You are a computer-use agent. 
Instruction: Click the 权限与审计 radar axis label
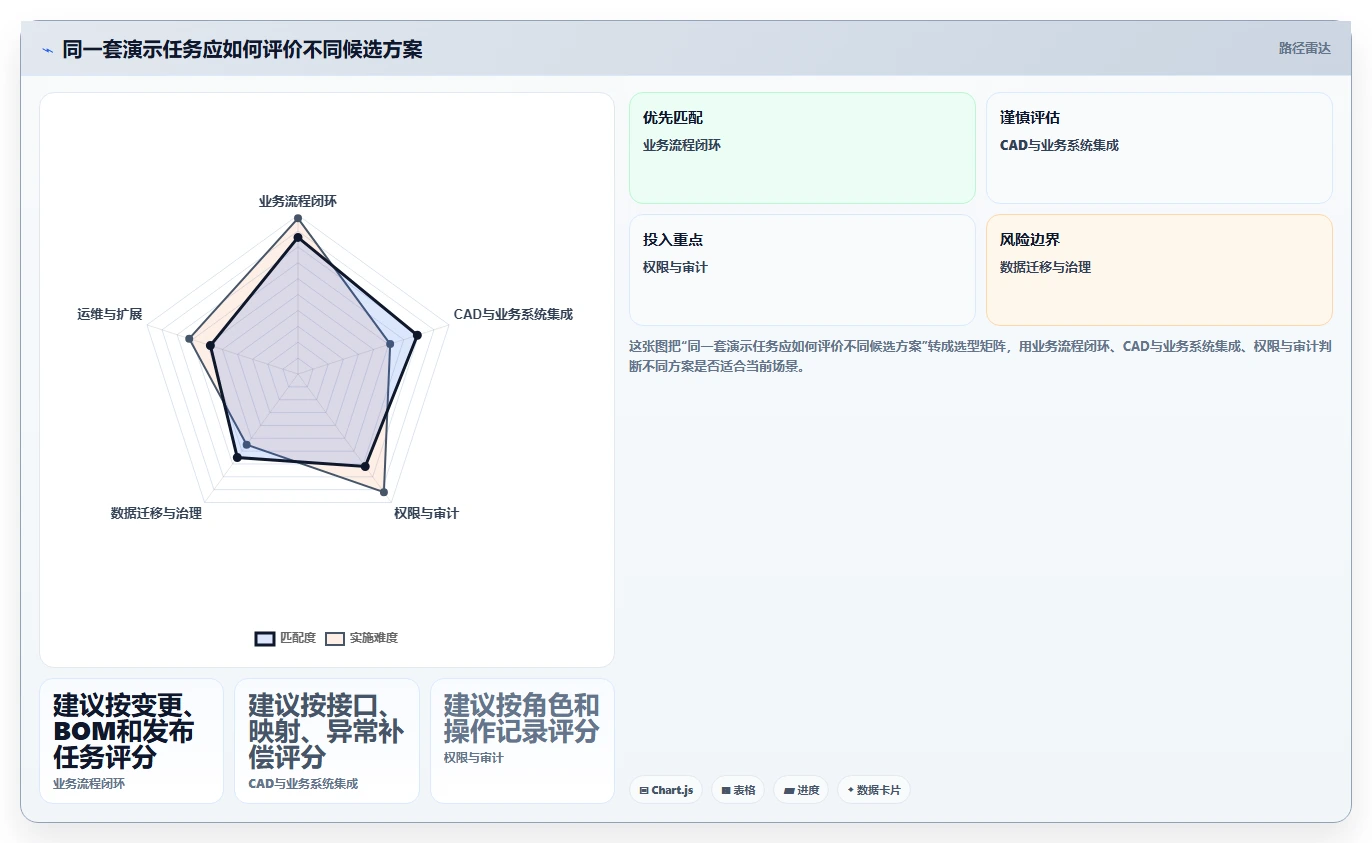click(x=426, y=513)
